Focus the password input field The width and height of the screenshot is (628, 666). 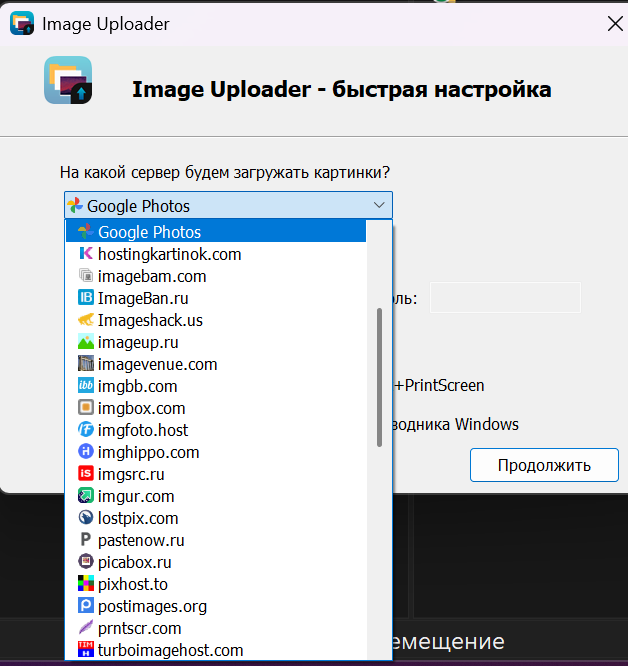[505, 297]
